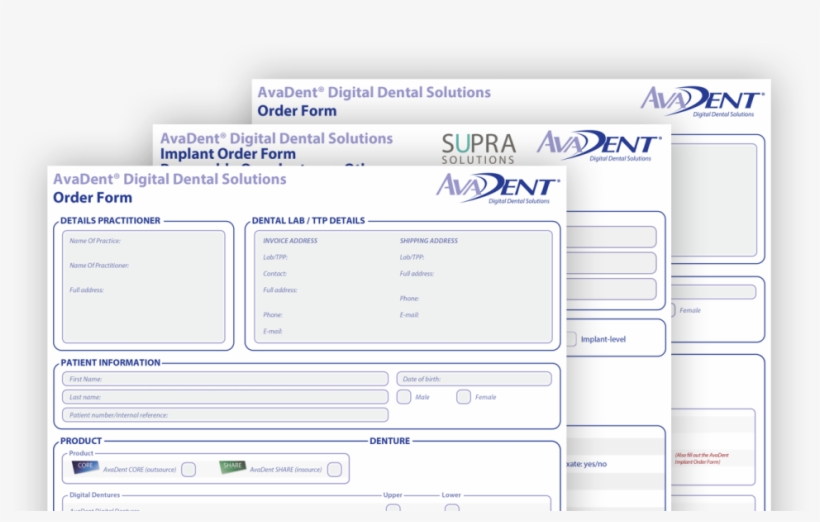Click the Phone label under Shipping Address

409,298
